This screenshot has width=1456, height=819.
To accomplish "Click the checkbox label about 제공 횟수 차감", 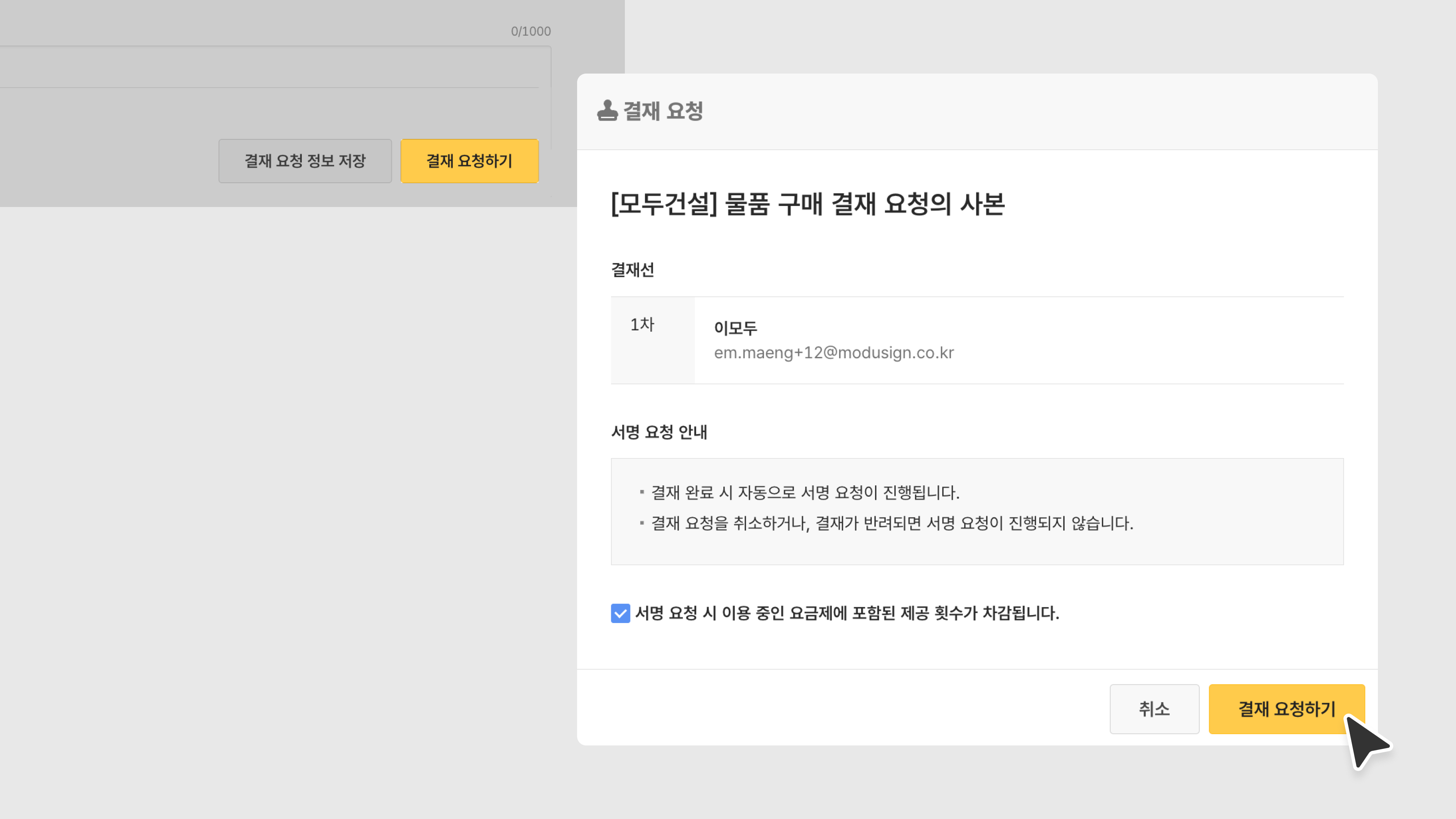I will (846, 613).
